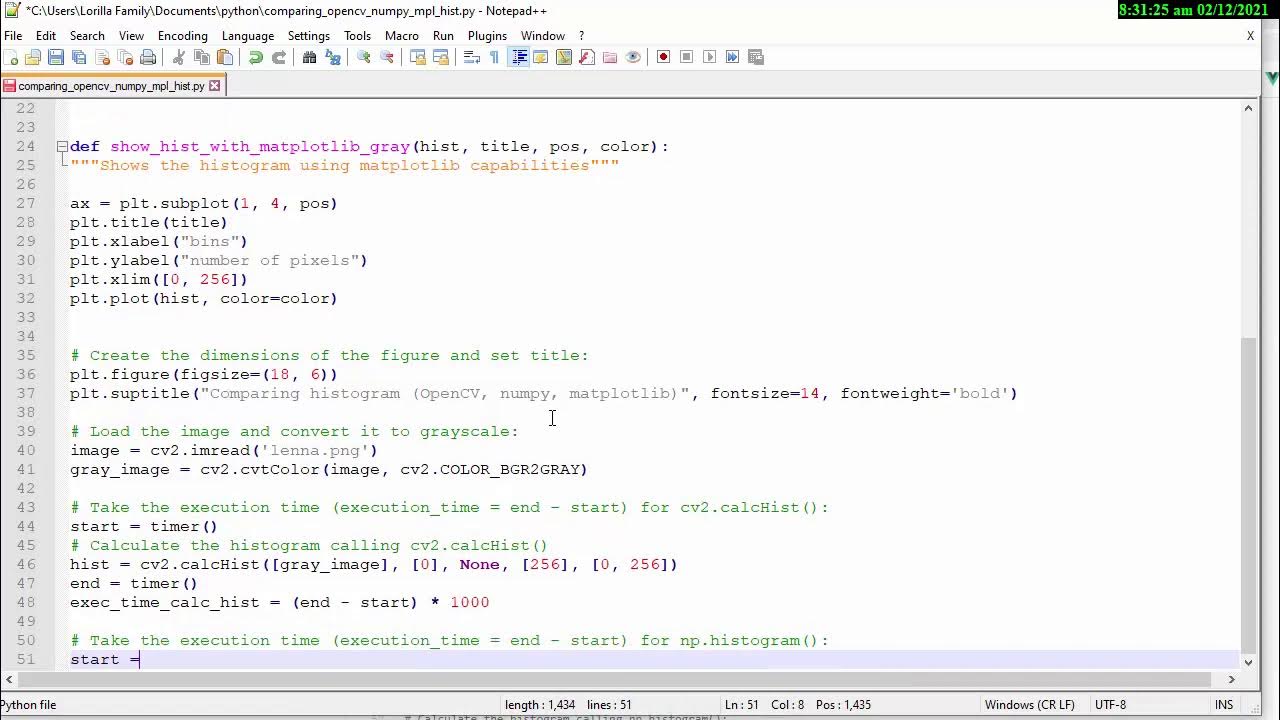Image resolution: width=1280 pixels, height=720 pixels.
Task: Open the View menu
Action: pyautogui.click(x=131, y=35)
